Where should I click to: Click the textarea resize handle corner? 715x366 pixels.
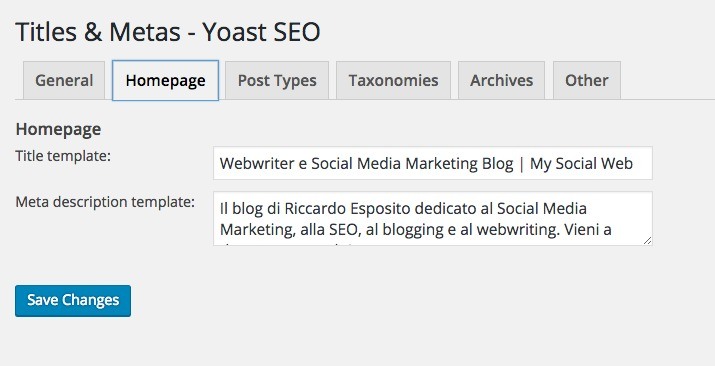coord(648,241)
